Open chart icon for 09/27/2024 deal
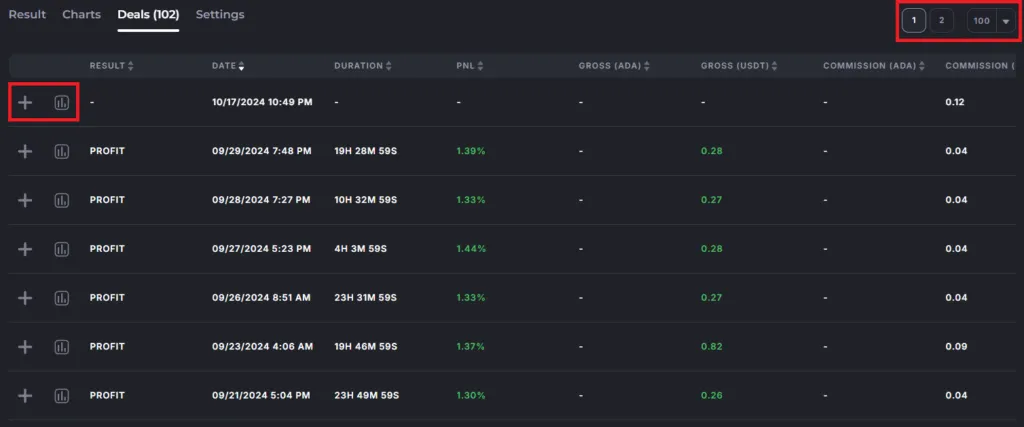Image resolution: width=1024 pixels, height=427 pixels. point(62,249)
